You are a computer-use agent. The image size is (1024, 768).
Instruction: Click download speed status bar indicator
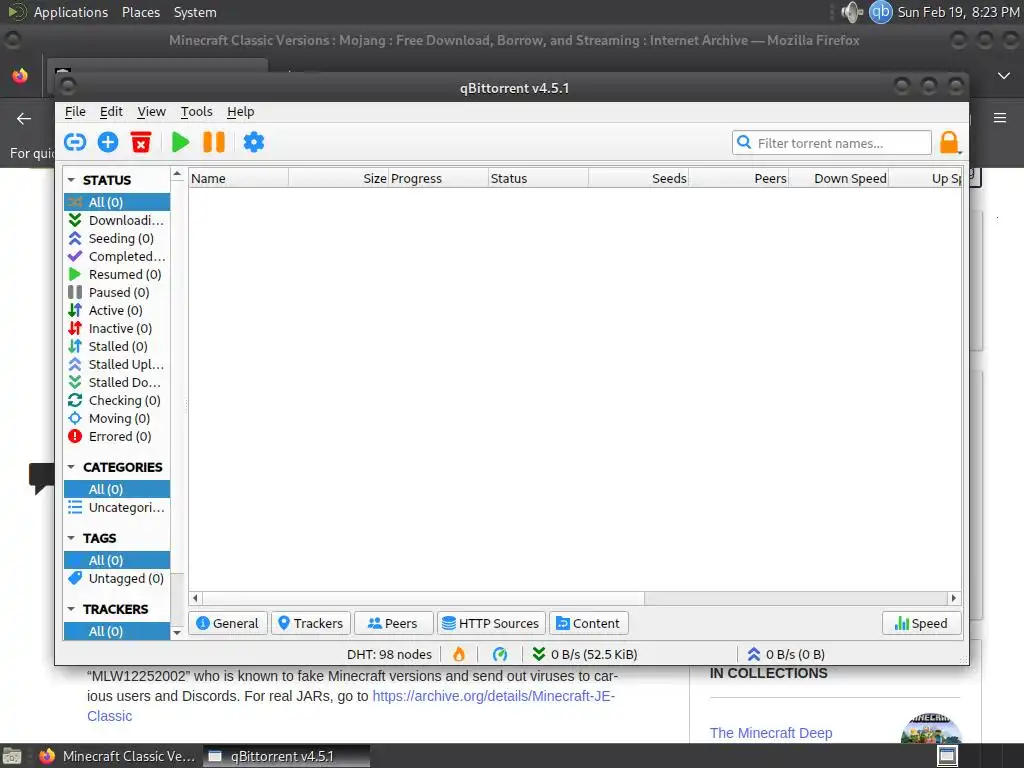(584, 654)
